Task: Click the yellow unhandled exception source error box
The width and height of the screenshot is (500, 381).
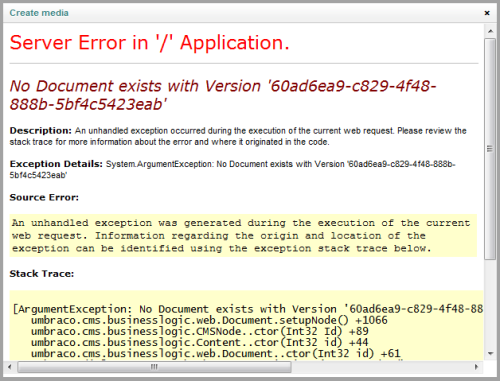Action: pyautogui.click(x=243, y=236)
